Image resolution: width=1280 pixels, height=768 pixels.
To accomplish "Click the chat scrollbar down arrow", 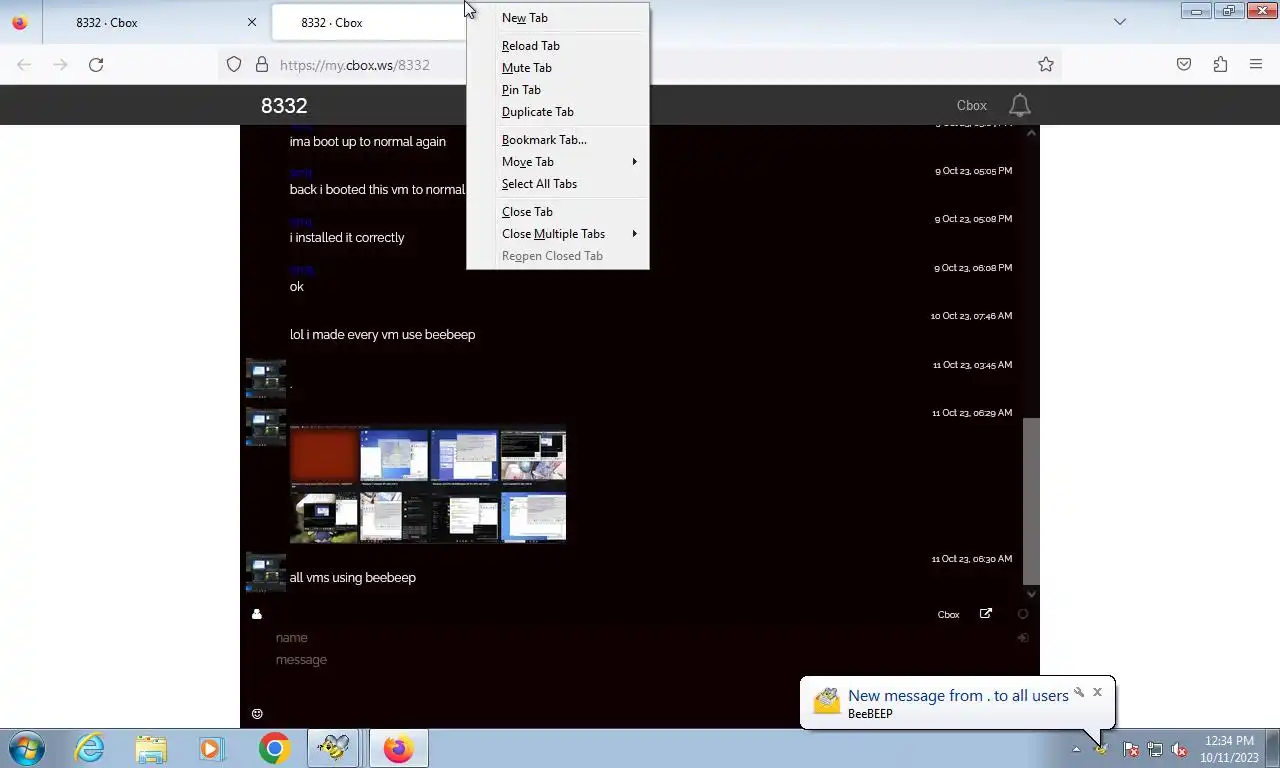I will coord(1032,594).
